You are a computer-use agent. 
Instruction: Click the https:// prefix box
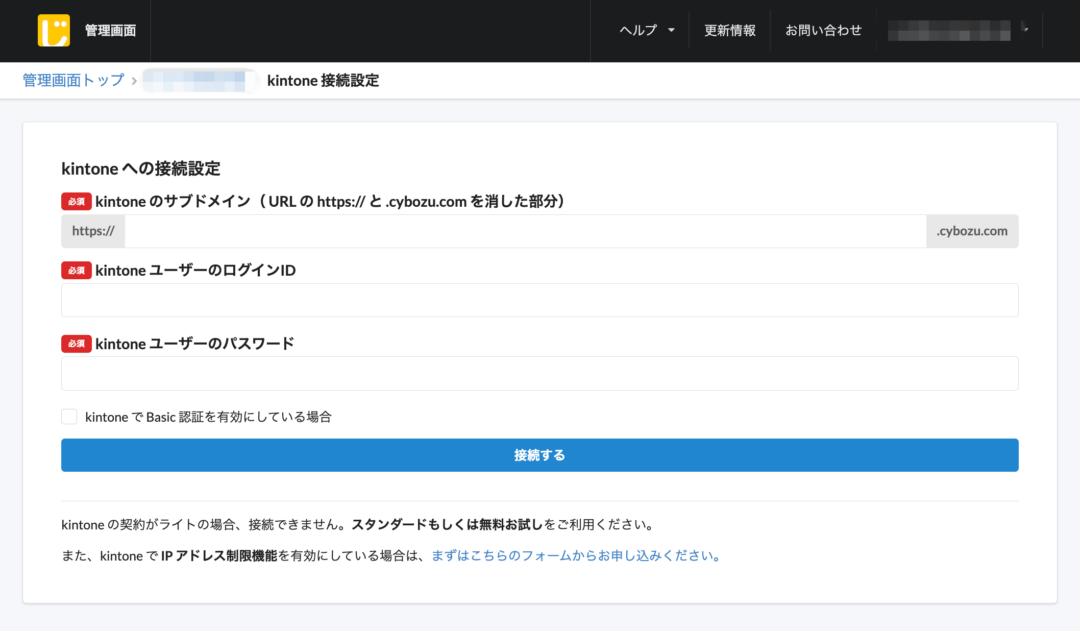pos(92,231)
